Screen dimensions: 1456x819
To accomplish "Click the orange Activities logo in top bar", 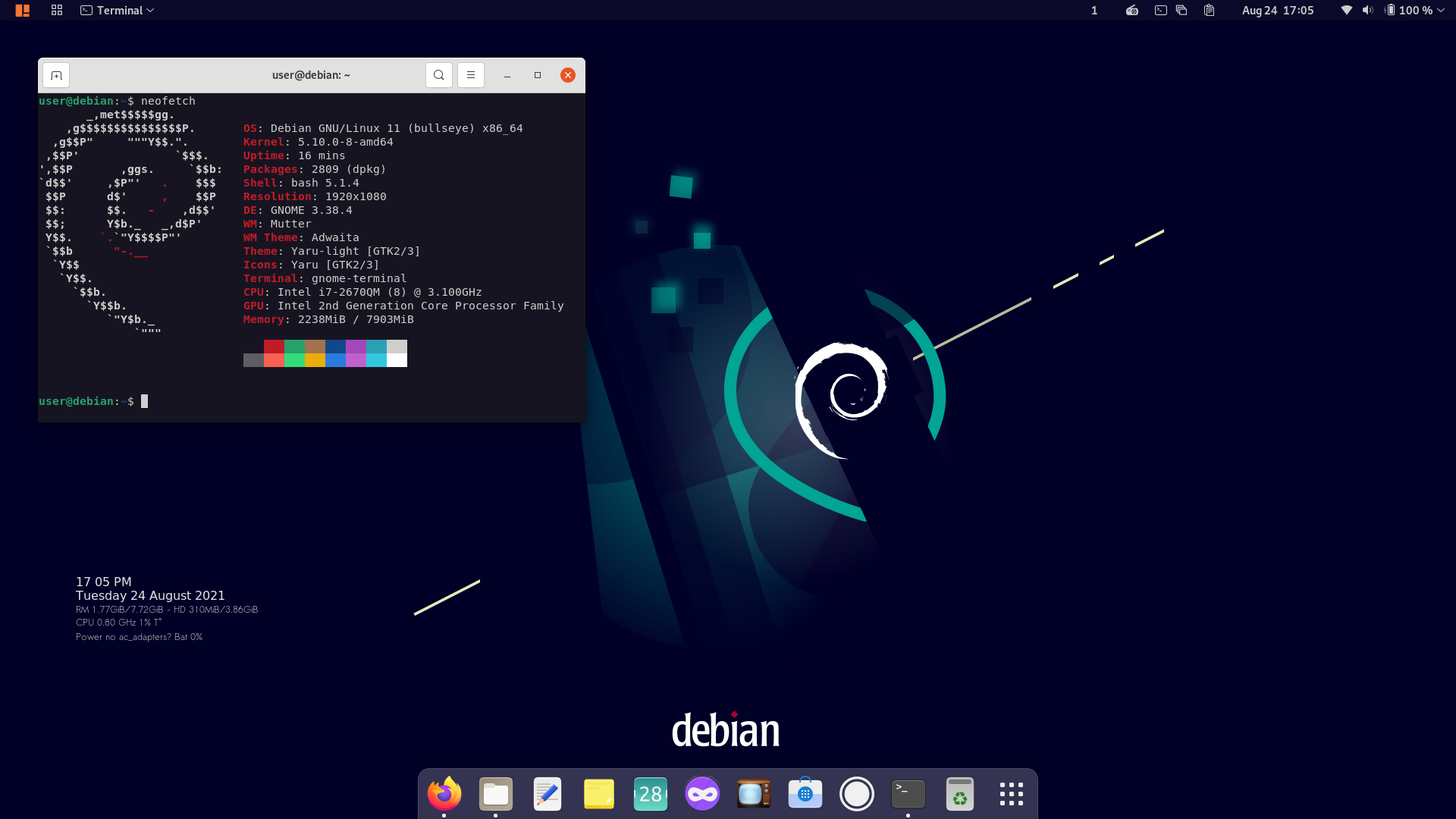I will (x=23, y=11).
